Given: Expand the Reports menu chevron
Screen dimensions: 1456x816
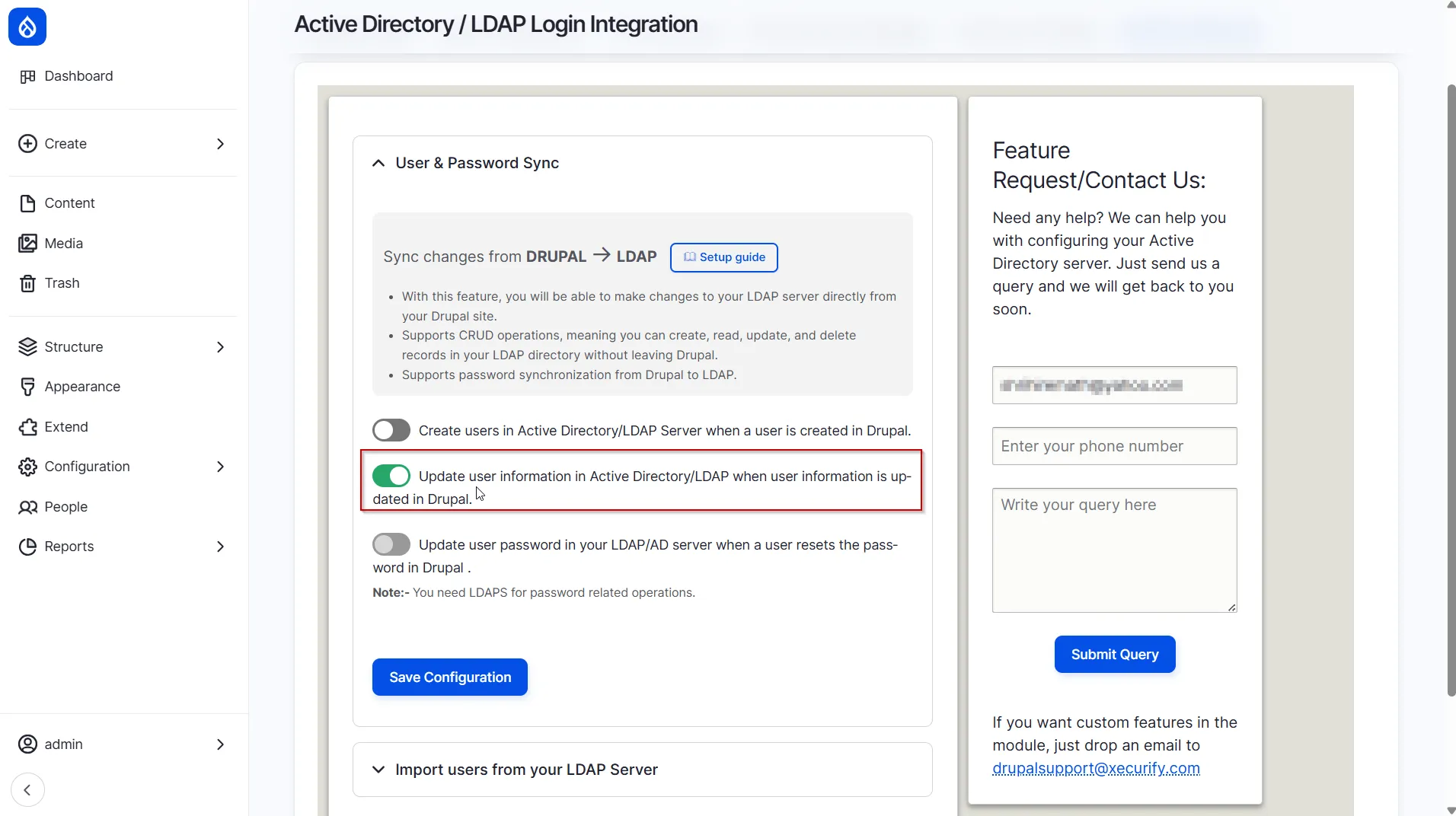Looking at the screenshot, I should (220, 547).
